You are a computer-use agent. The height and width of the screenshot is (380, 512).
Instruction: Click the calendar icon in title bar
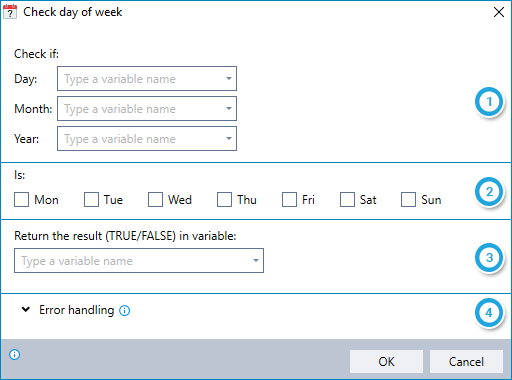point(10,12)
